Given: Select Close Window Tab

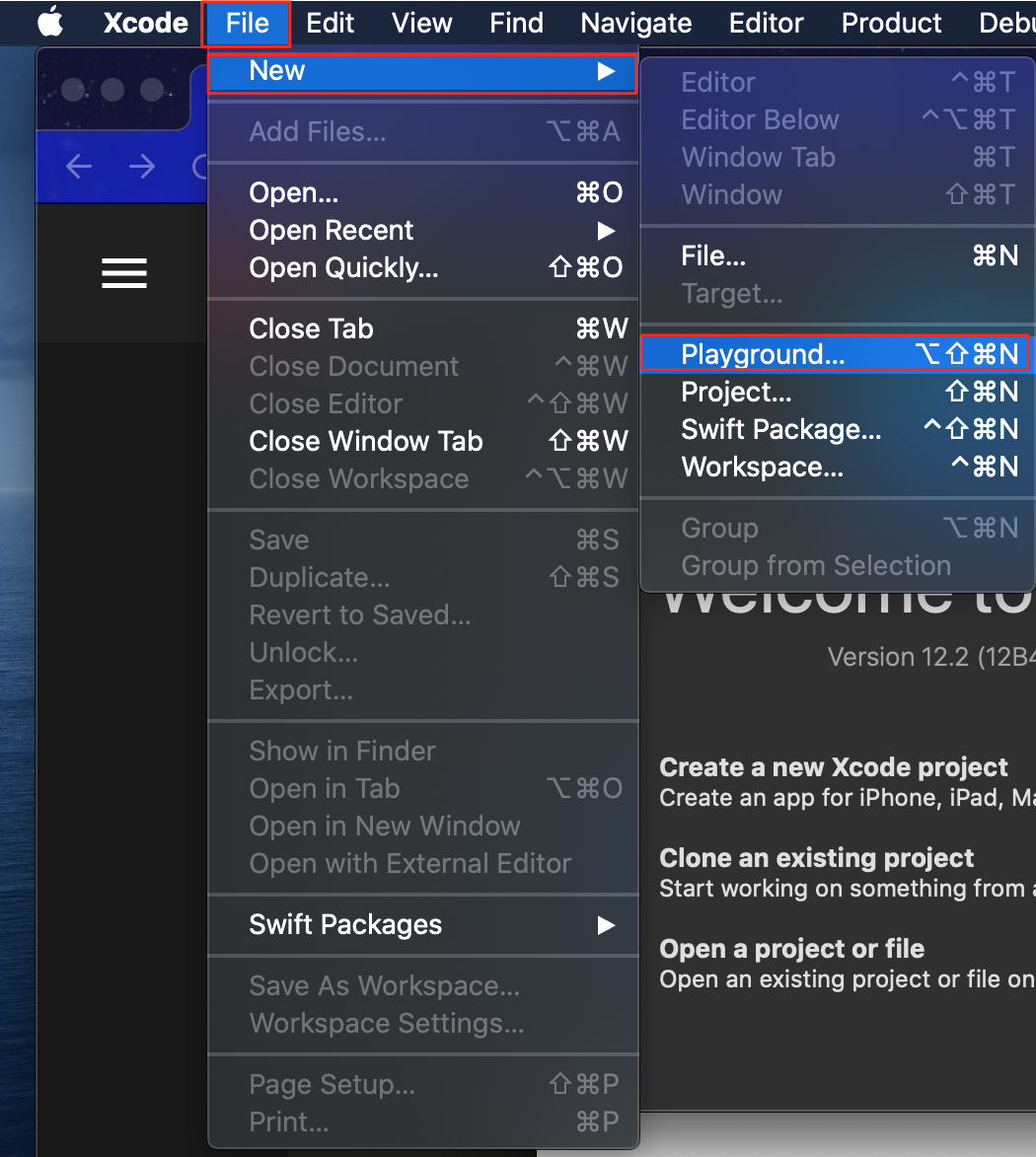Looking at the screenshot, I should (423, 441).
